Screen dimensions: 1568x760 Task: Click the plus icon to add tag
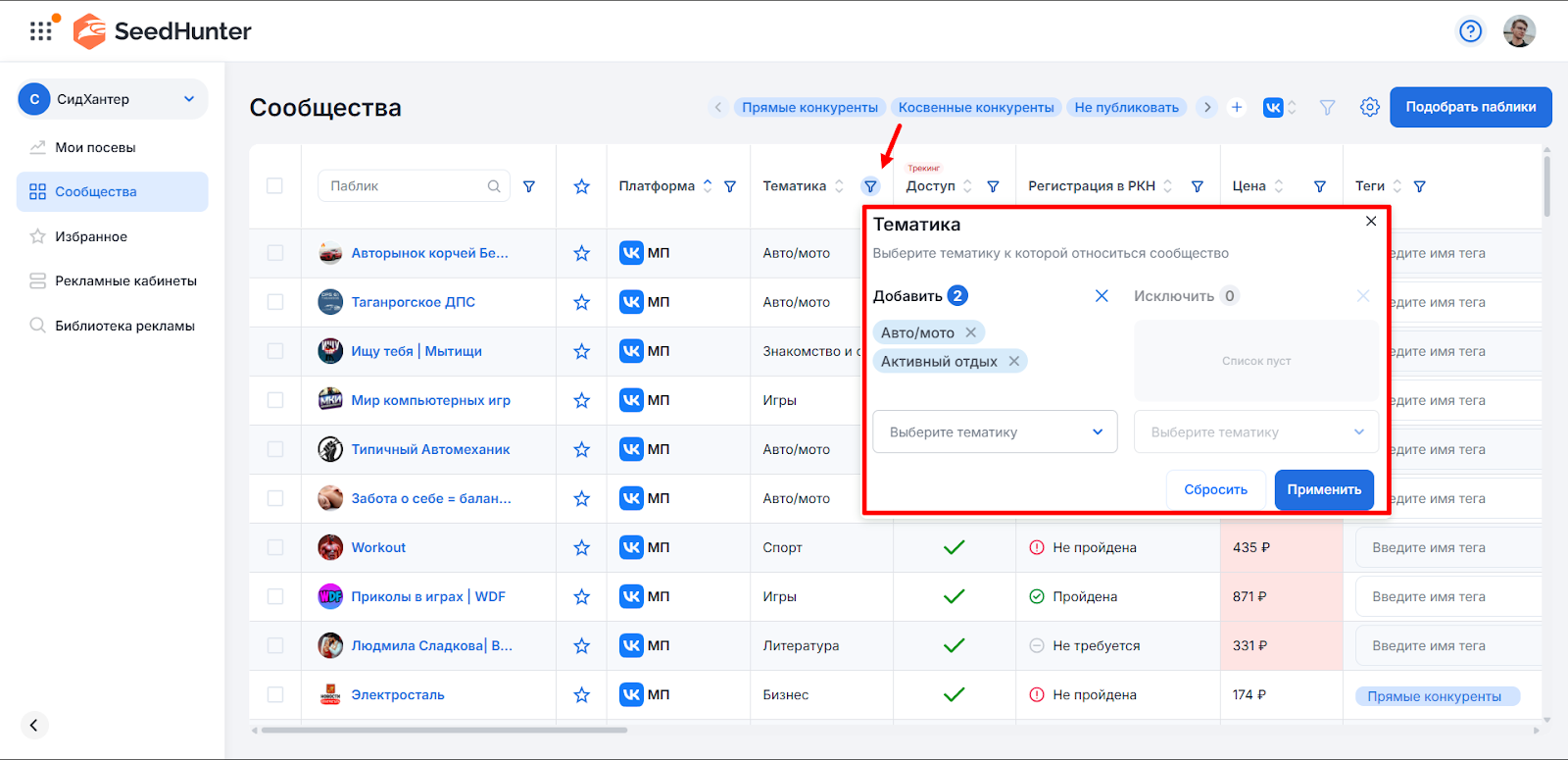(1237, 107)
